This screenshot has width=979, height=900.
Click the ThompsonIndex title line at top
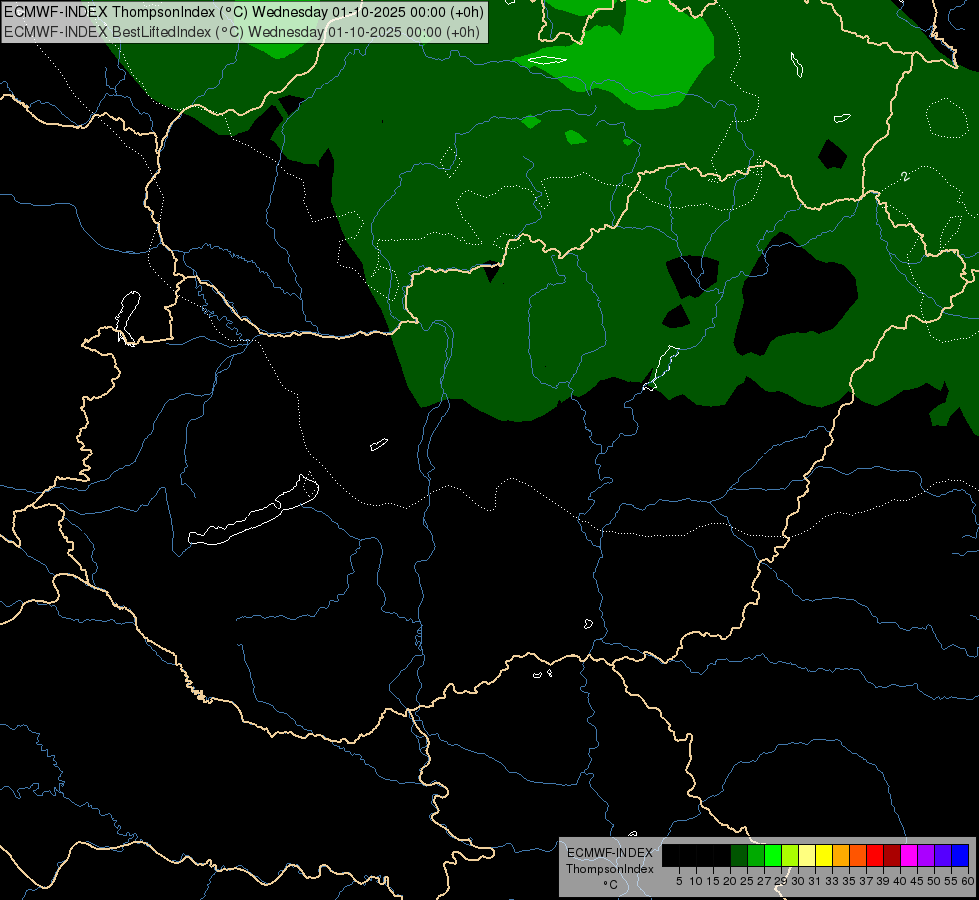coord(243,12)
